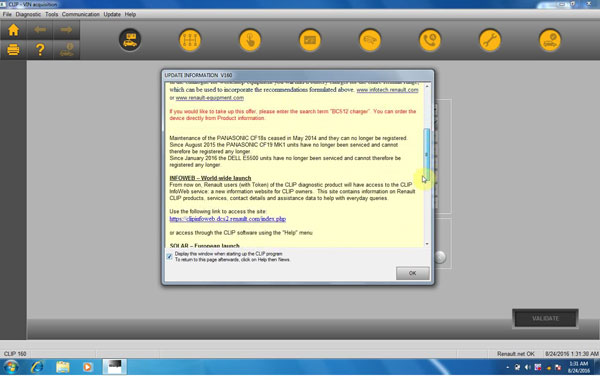Click OK in Update Information dialog
The image size is (600, 380).
click(x=412, y=273)
